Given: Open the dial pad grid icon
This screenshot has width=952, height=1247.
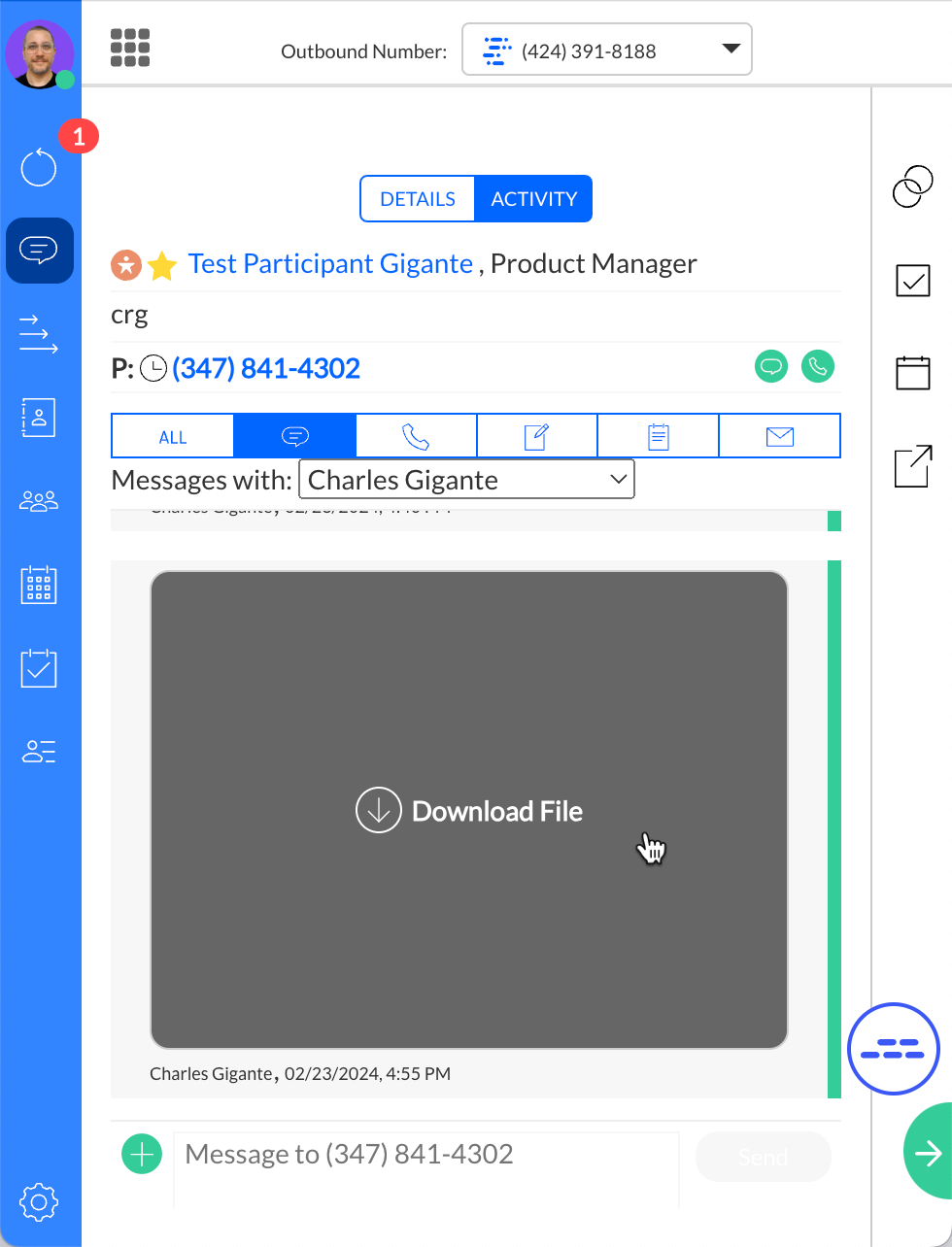Looking at the screenshot, I should click(x=130, y=48).
